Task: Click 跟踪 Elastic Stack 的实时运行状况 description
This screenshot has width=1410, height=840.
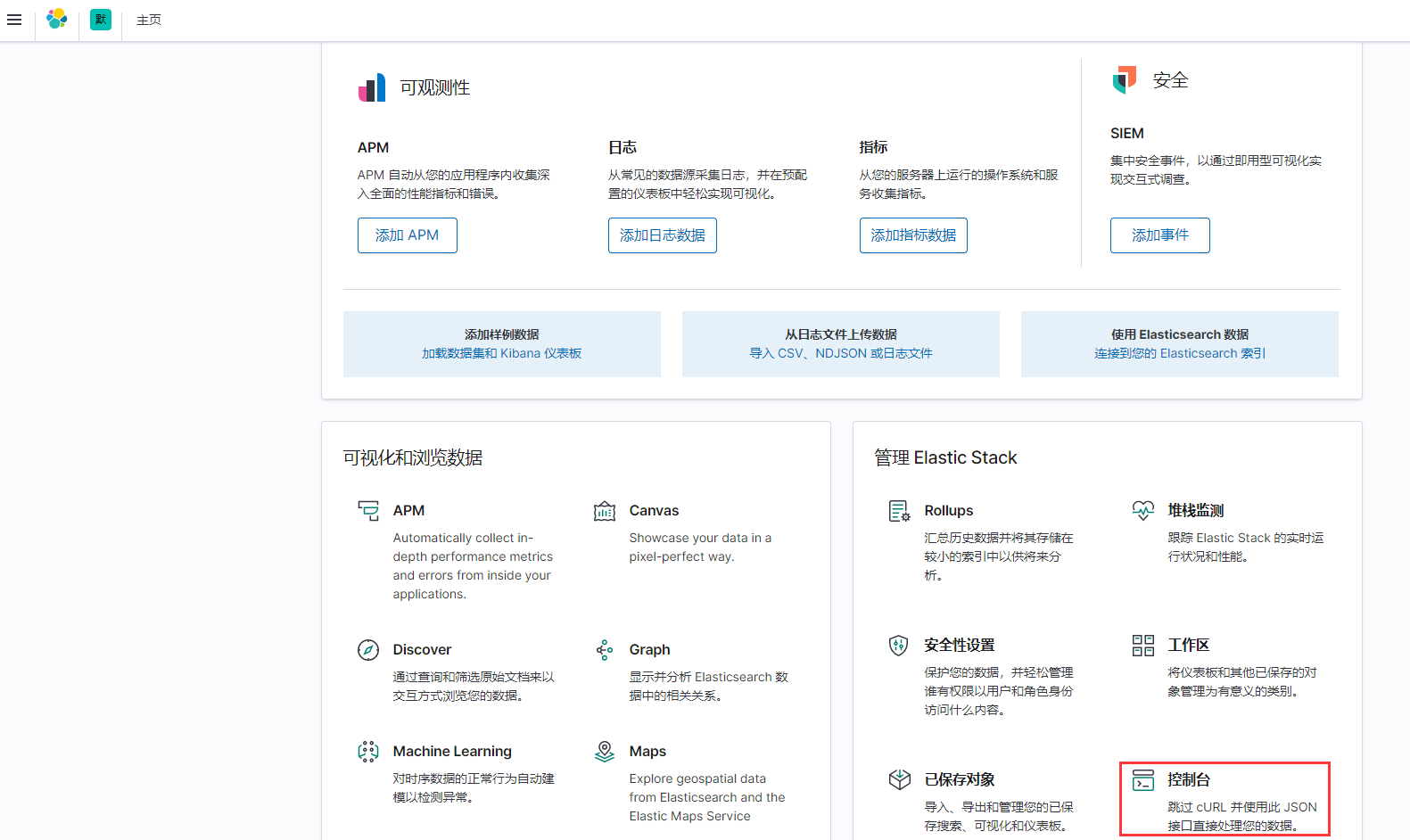Action: [1246, 548]
